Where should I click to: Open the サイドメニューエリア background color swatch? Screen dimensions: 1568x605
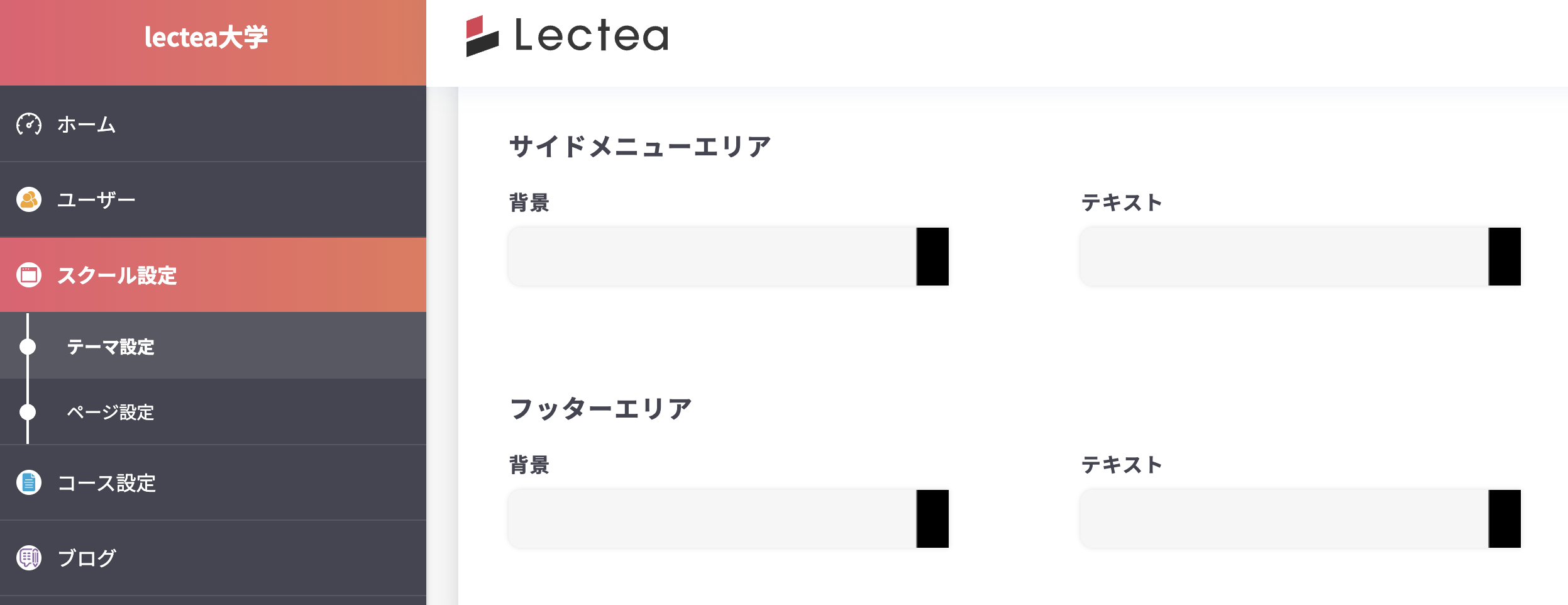tap(933, 257)
